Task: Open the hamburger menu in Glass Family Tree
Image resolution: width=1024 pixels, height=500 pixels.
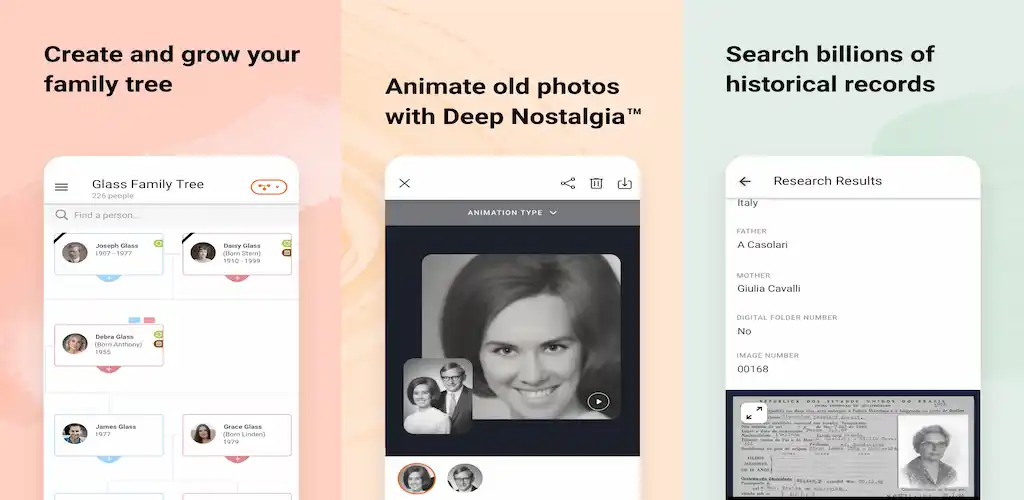Action: (x=61, y=187)
